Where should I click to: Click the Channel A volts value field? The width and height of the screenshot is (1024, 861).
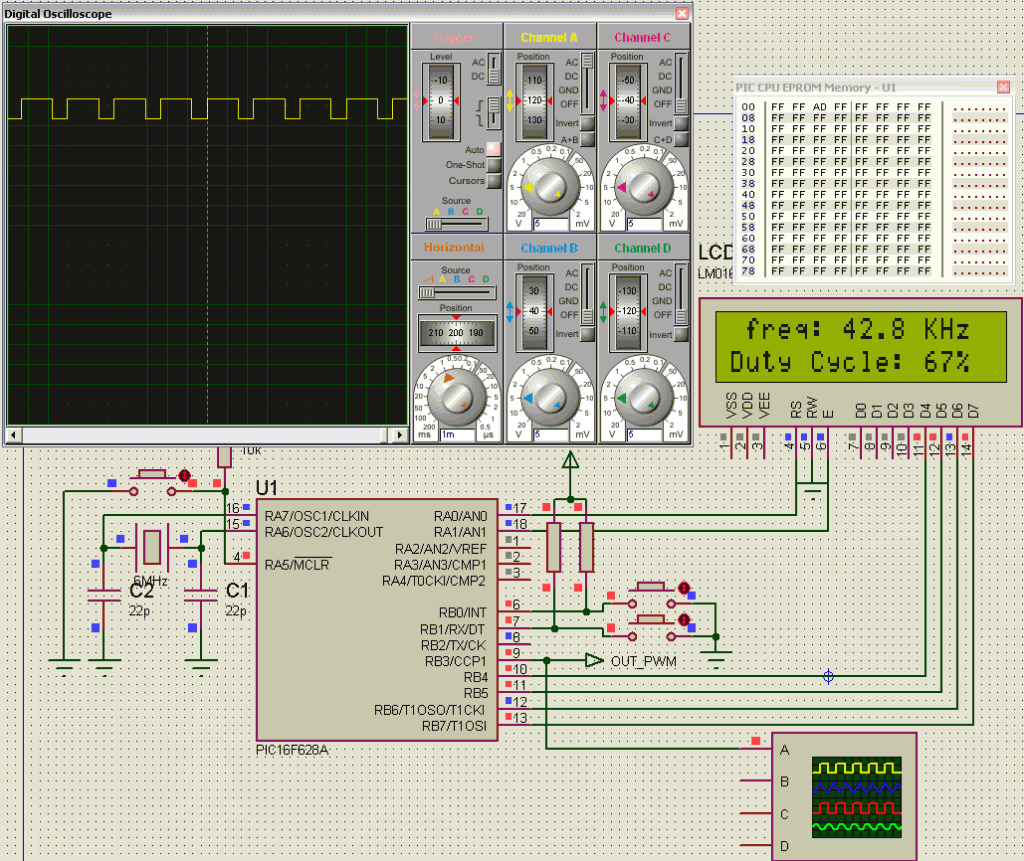551,223
